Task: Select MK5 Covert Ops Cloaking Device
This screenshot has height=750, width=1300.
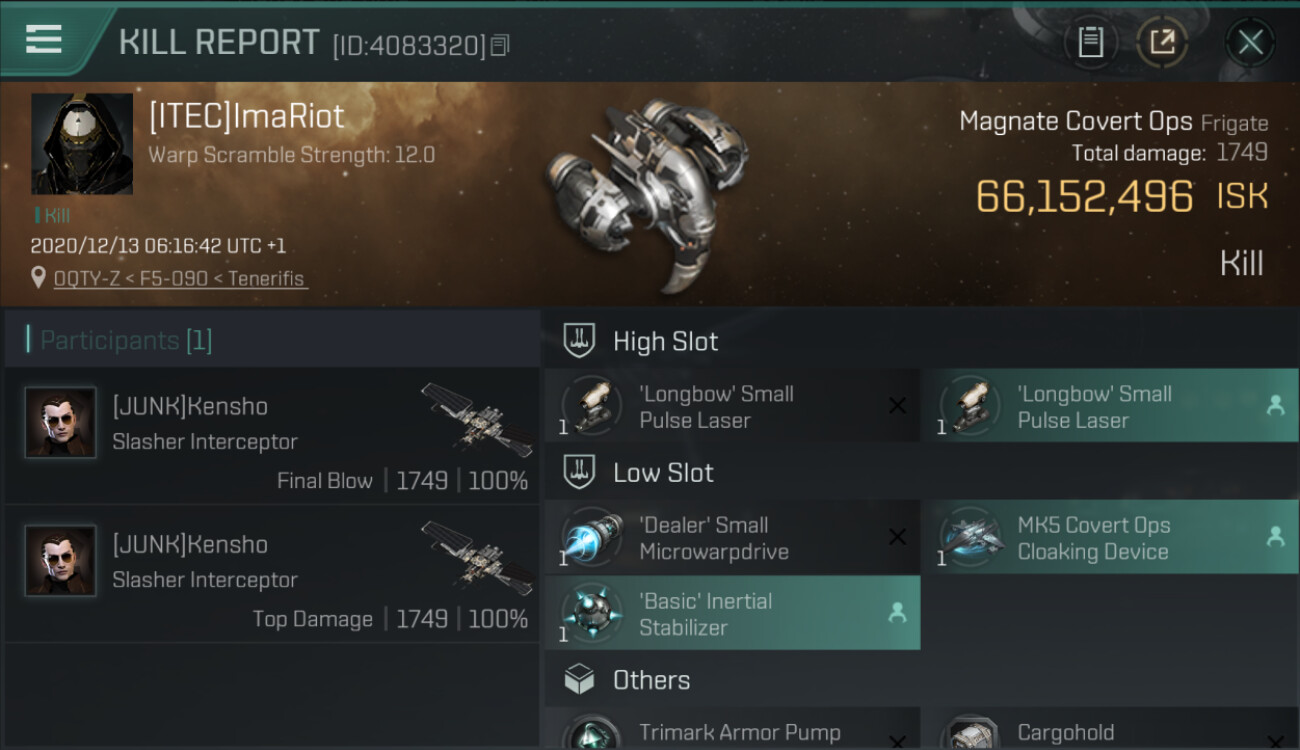Action: click(x=1108, y=537)
